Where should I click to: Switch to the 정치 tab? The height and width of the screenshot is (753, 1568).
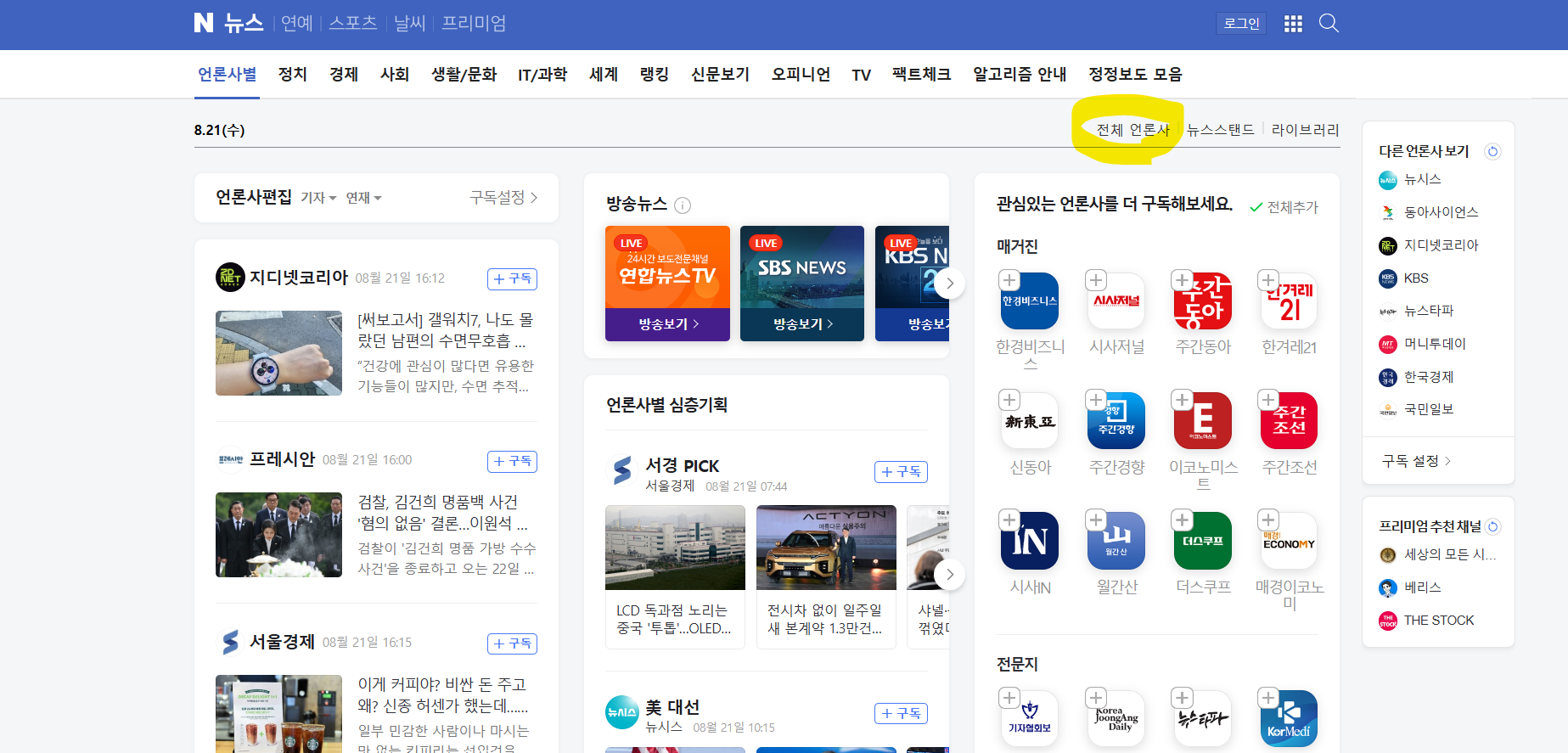click(x=292, y=74)
